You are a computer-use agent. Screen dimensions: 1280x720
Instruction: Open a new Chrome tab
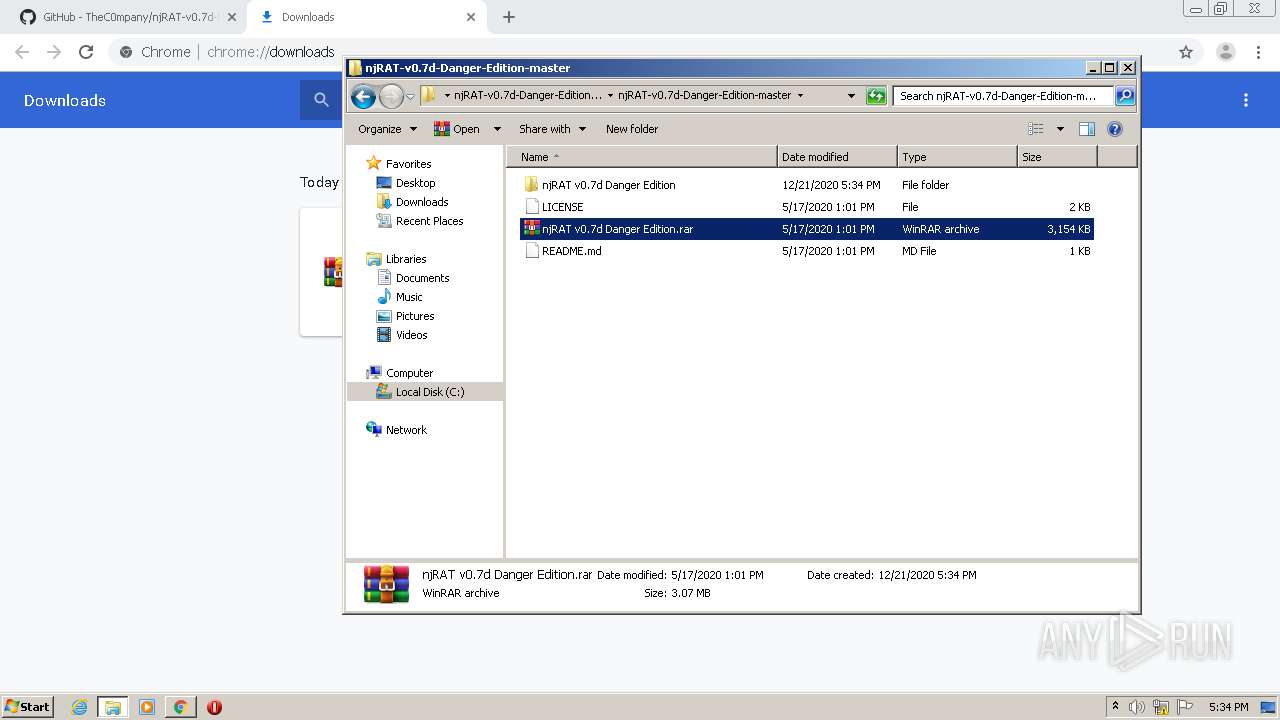coord(509,17)
